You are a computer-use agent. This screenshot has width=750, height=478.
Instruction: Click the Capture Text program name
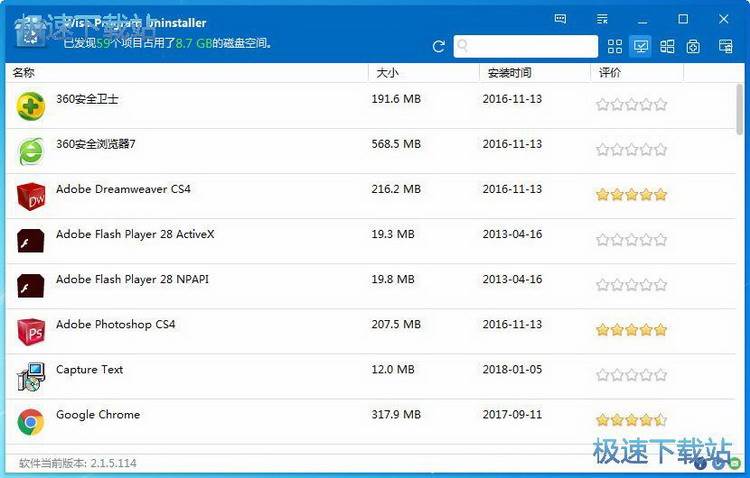(x=89, y=369)
